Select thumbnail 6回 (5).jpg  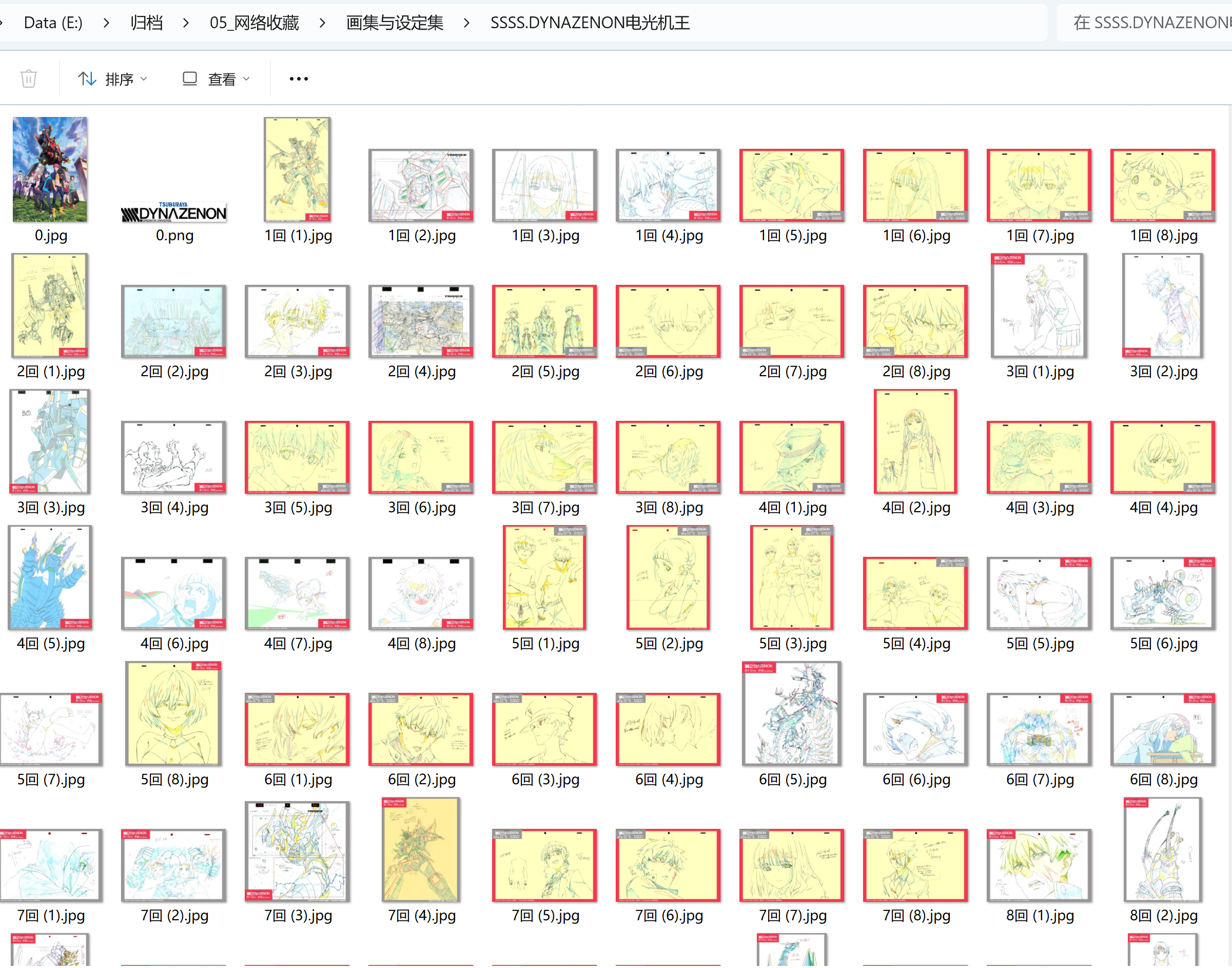click(x=792, y=713)
